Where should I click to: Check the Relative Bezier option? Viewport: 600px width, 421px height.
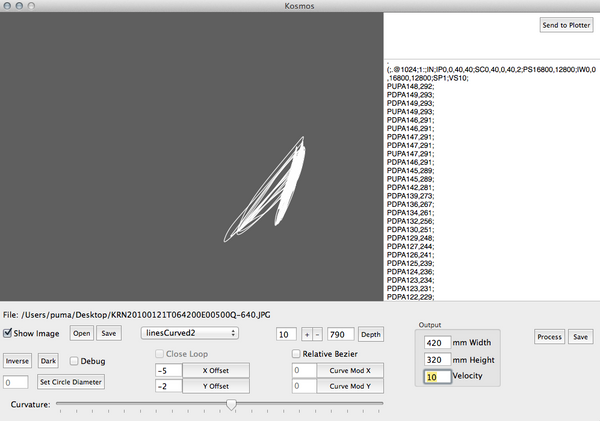[296, 354]
